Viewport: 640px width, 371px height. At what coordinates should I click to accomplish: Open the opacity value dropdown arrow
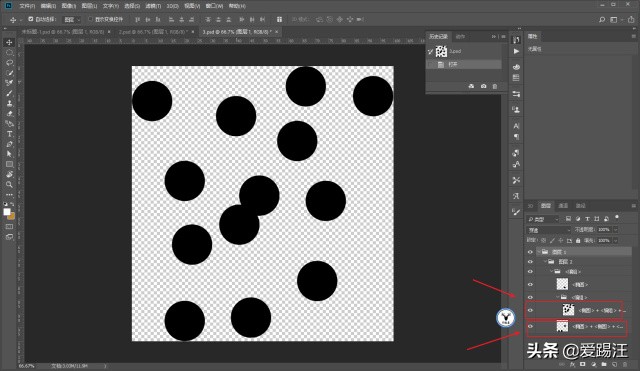616,230
